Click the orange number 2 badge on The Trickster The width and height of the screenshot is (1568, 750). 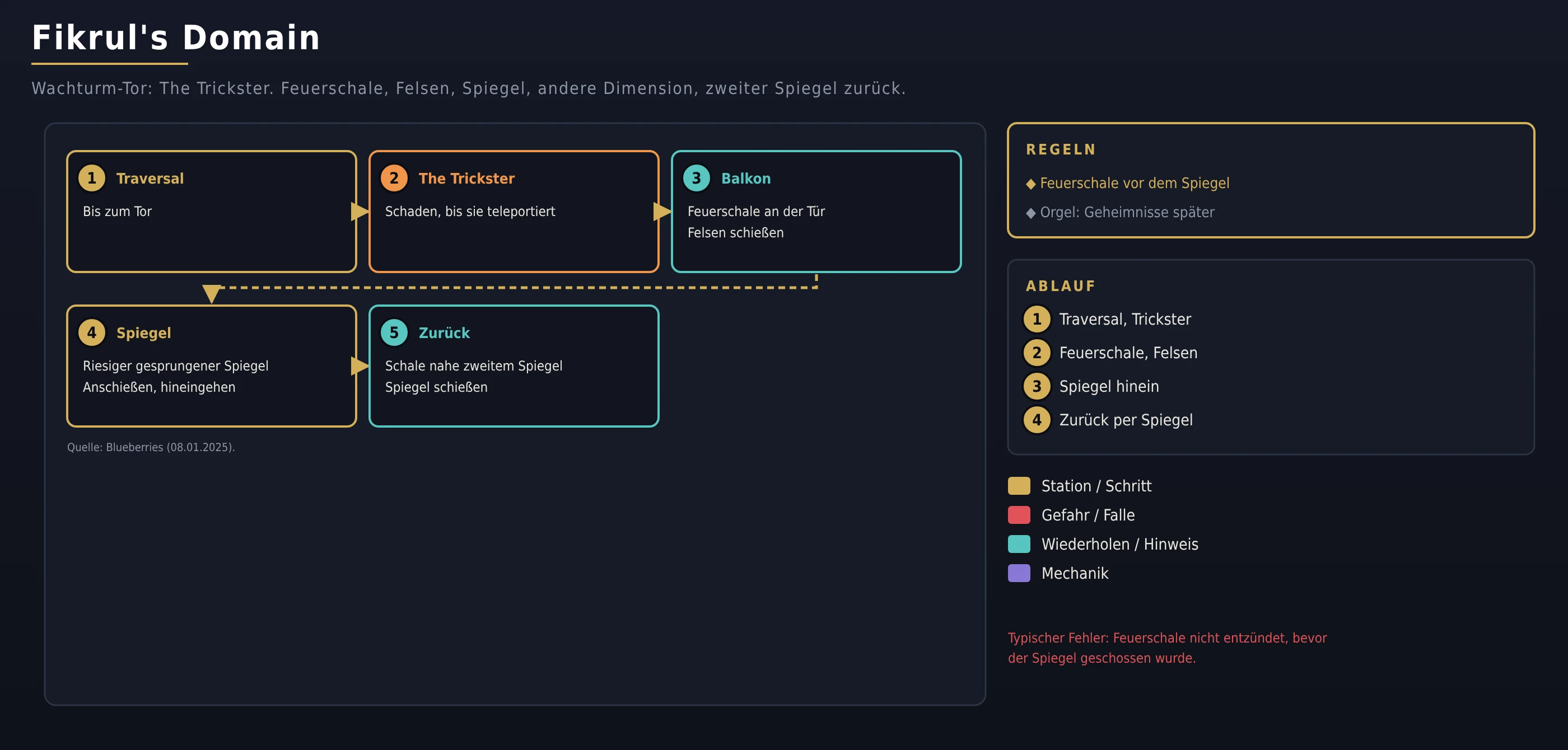(x=394, y=178)
